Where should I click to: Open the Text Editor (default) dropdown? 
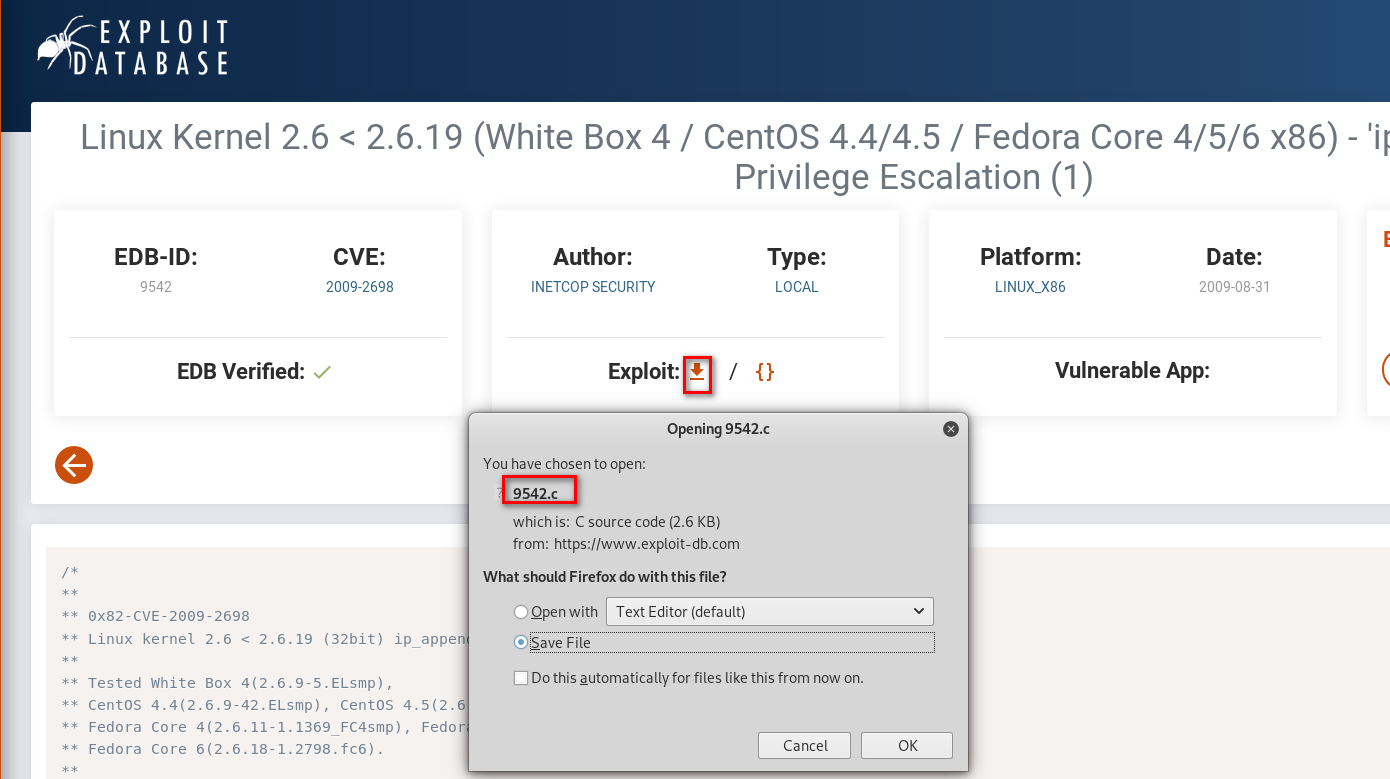click(770, 611)
